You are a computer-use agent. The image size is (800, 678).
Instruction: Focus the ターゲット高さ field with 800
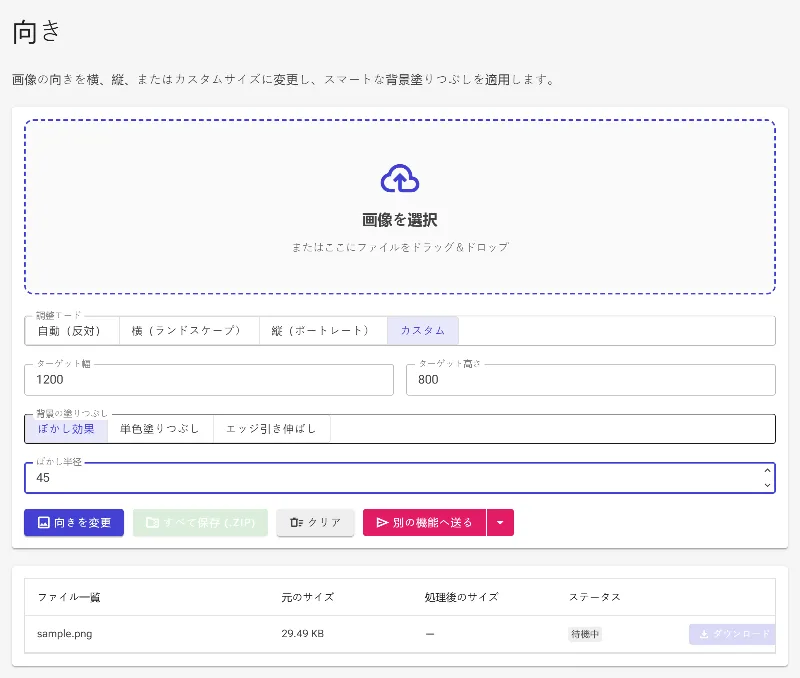591,380
